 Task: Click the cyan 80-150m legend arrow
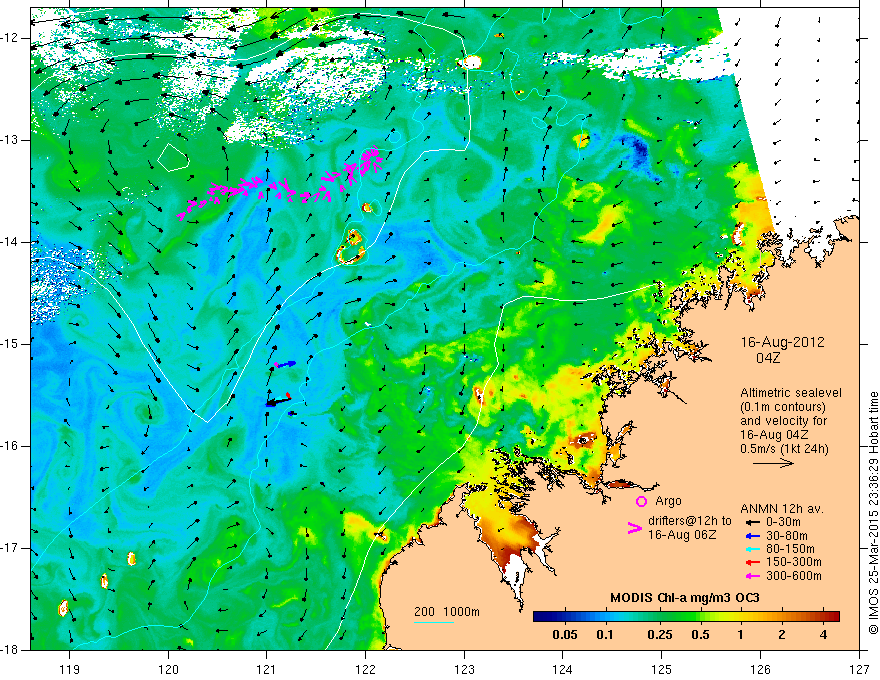click(751, 549)
